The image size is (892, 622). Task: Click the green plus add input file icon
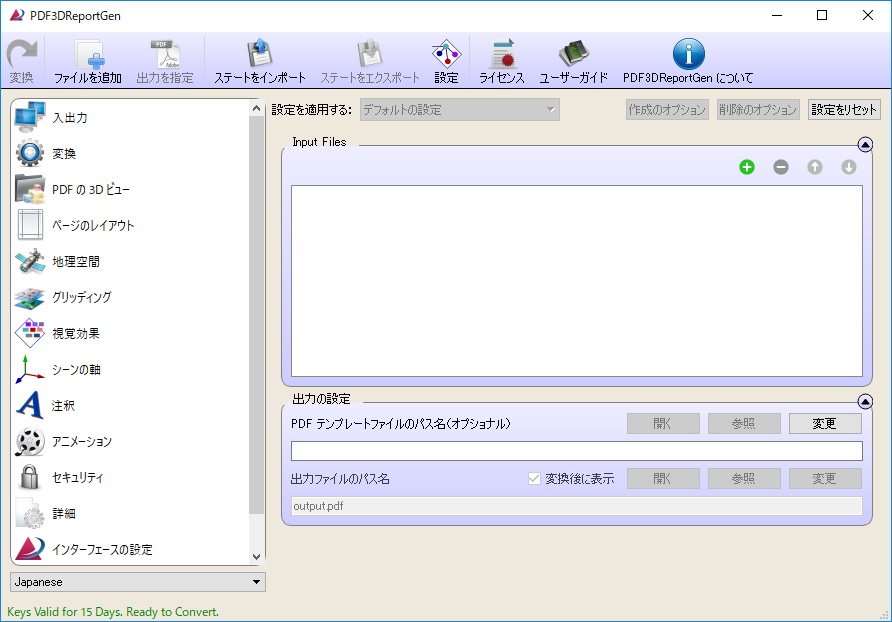pos(747,167)
